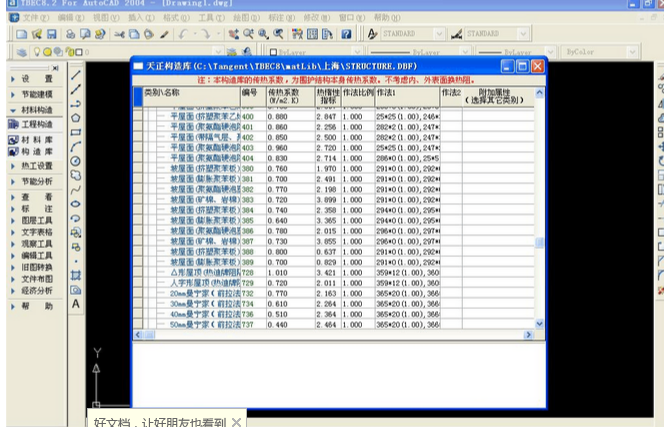Click the 0.440 heat coefficient cell
This screenshot has width=664, height=427.
(290, 325)
